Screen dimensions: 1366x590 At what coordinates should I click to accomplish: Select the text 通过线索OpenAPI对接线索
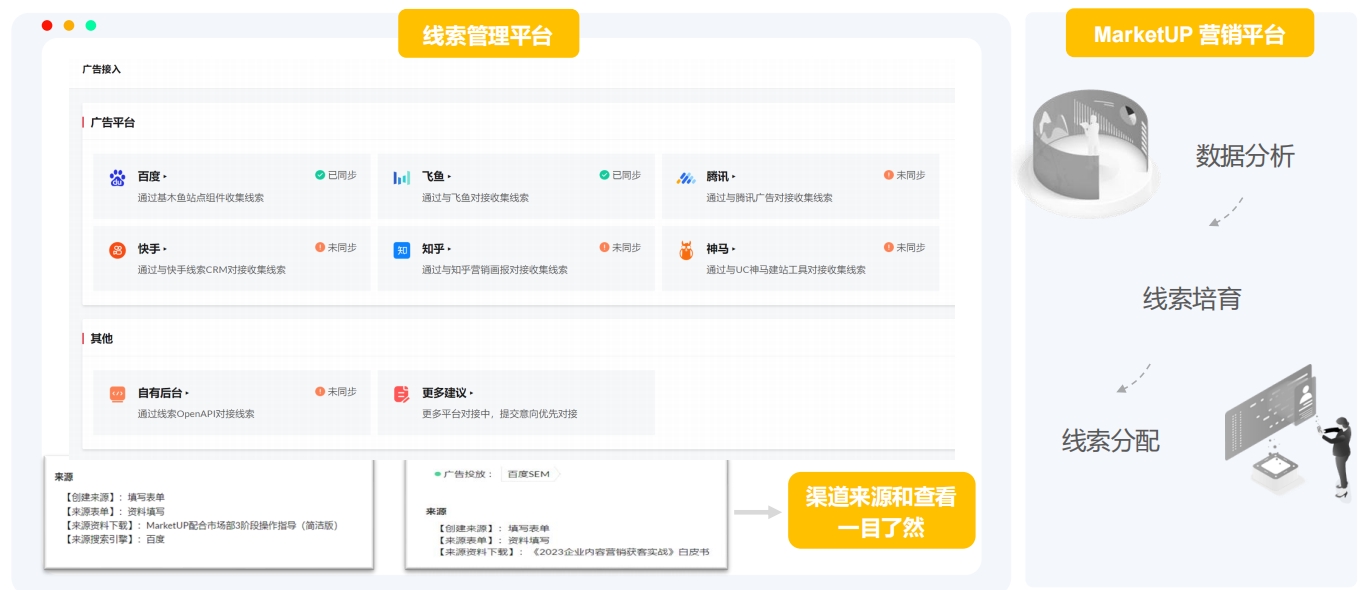click(x=196, y=414)
